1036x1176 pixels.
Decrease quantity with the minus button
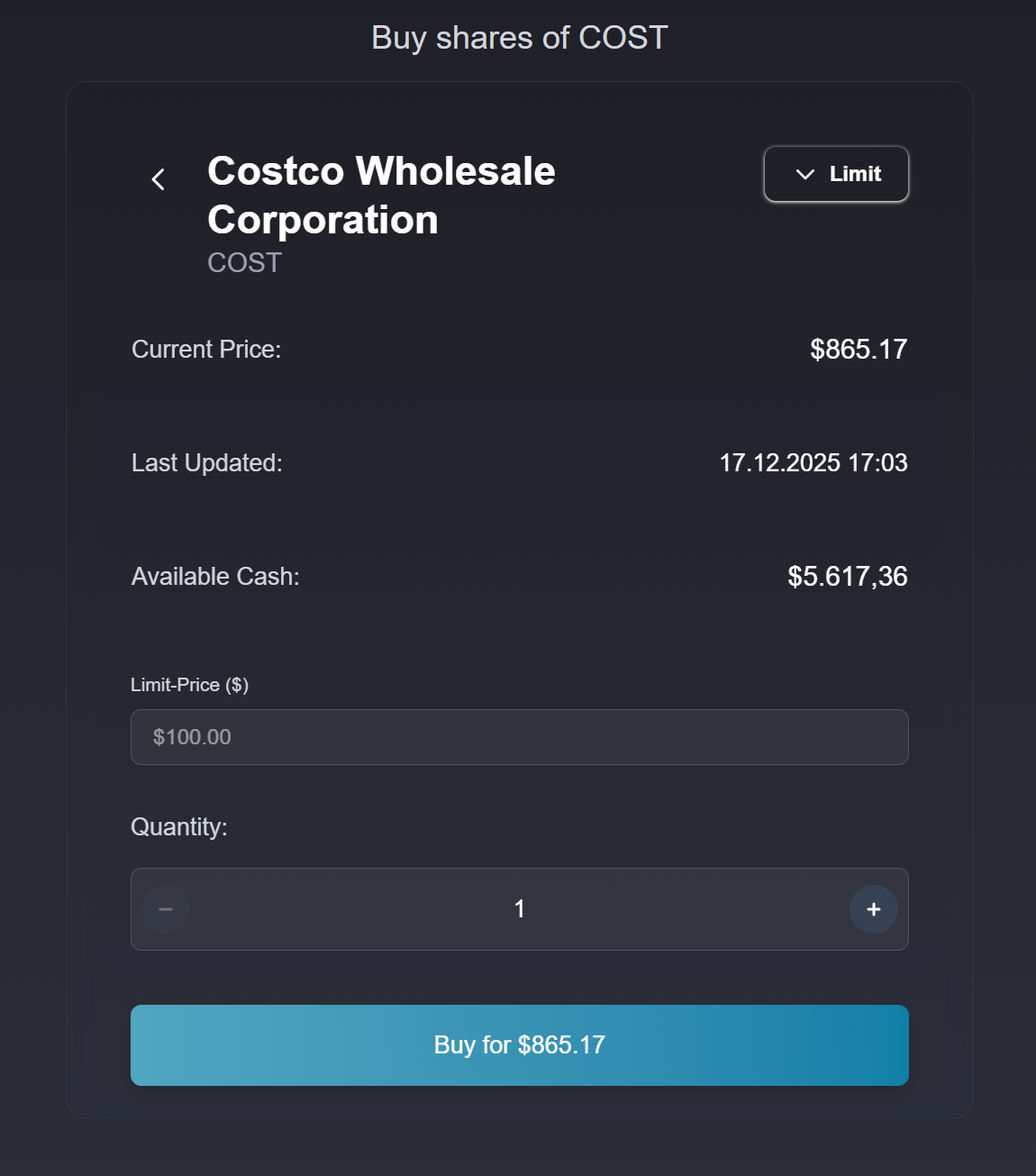click(x=166, y=909)
